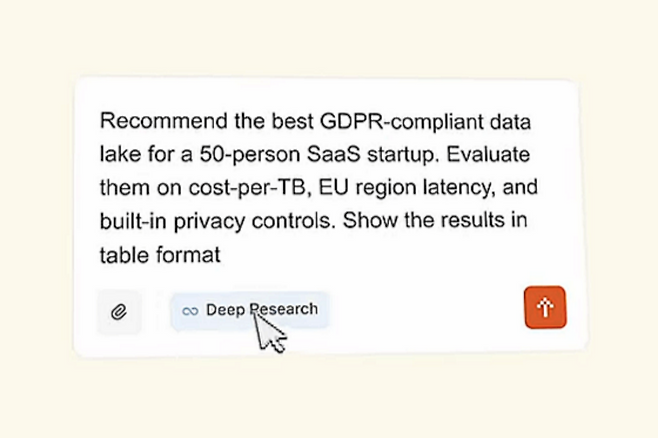
Task: Click the paperclip attach file icon
Action: [x=119, y=311]
